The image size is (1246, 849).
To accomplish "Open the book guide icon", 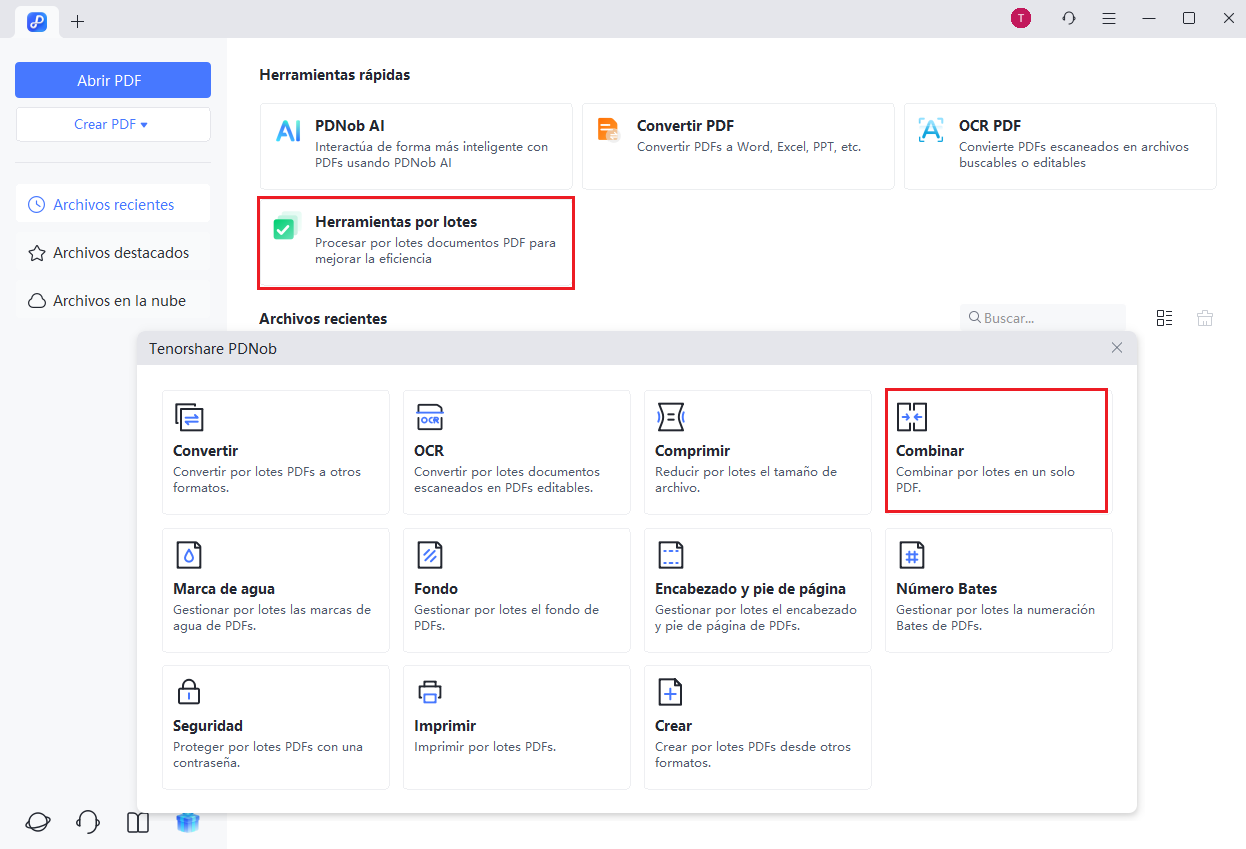I will coord(138,822).
